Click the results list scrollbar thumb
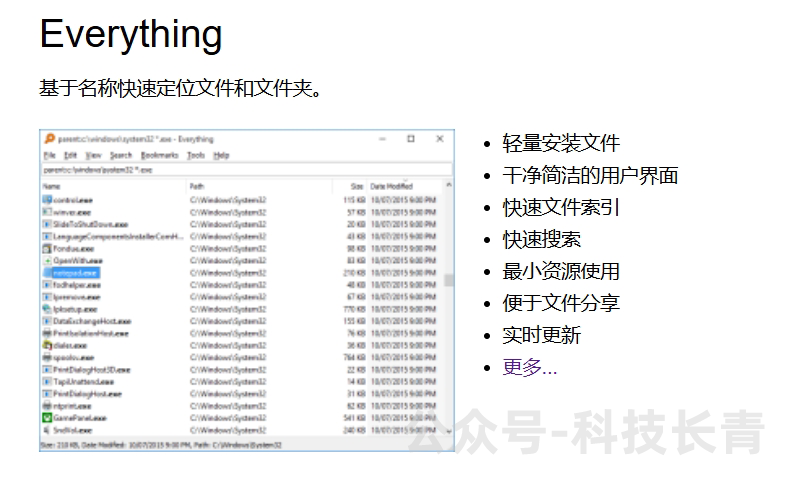This screenshot has height=481, width=786. pyautogui.click(x=449, y=280)
